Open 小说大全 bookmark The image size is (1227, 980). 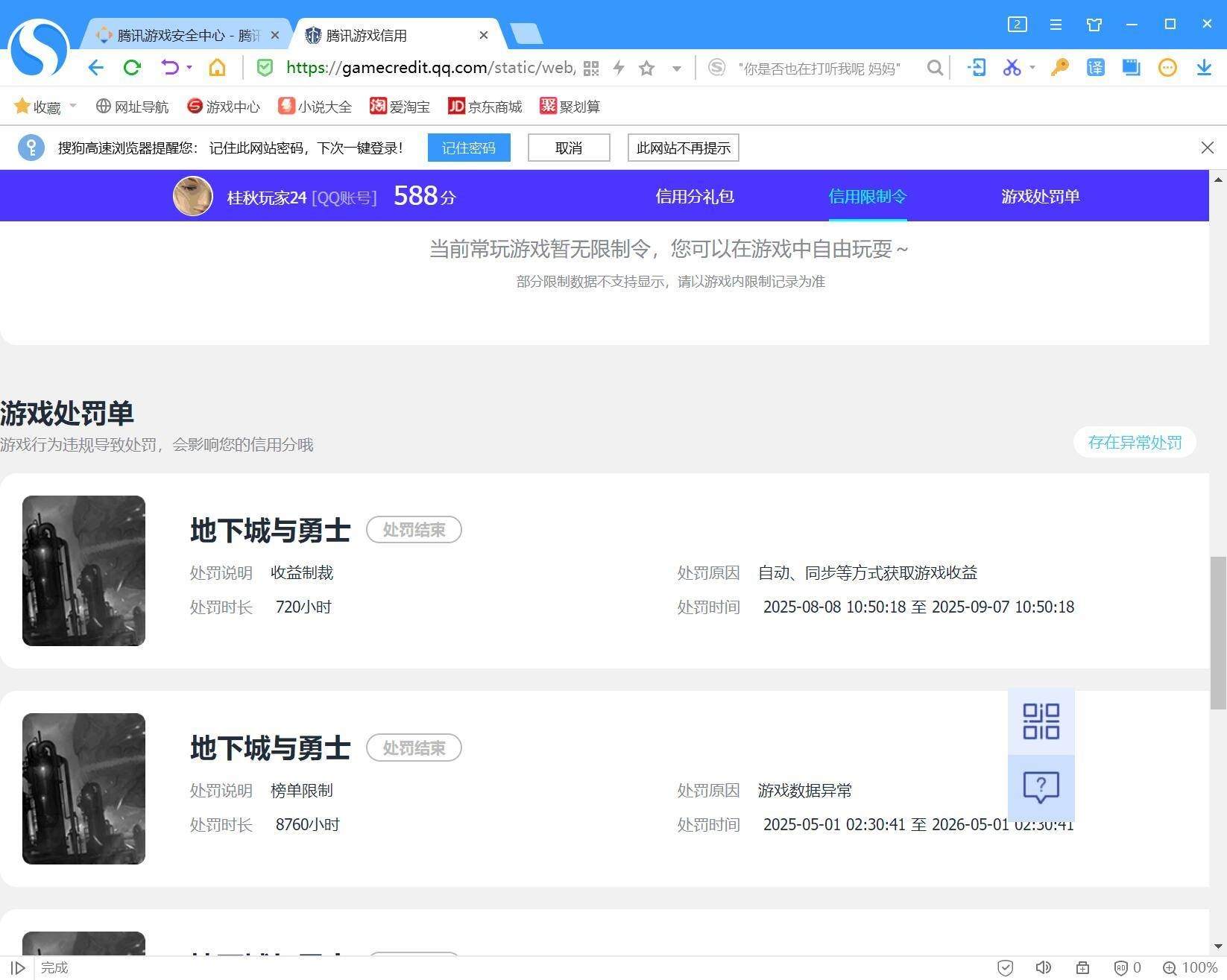(x=315, y=107)
